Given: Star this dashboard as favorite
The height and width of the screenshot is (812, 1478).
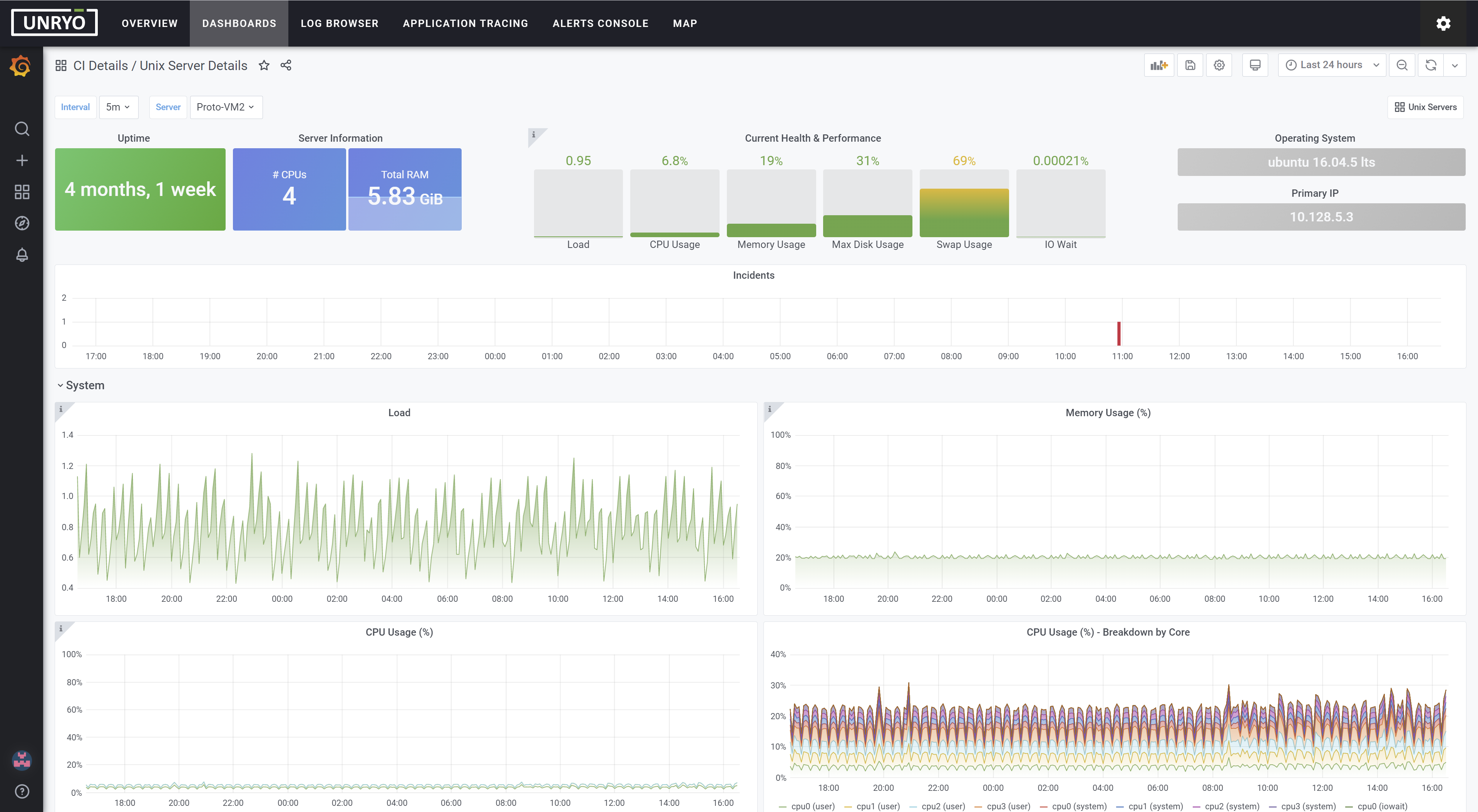Looking at the screenshot, I should pyautogui.click(x=264, y=65).
